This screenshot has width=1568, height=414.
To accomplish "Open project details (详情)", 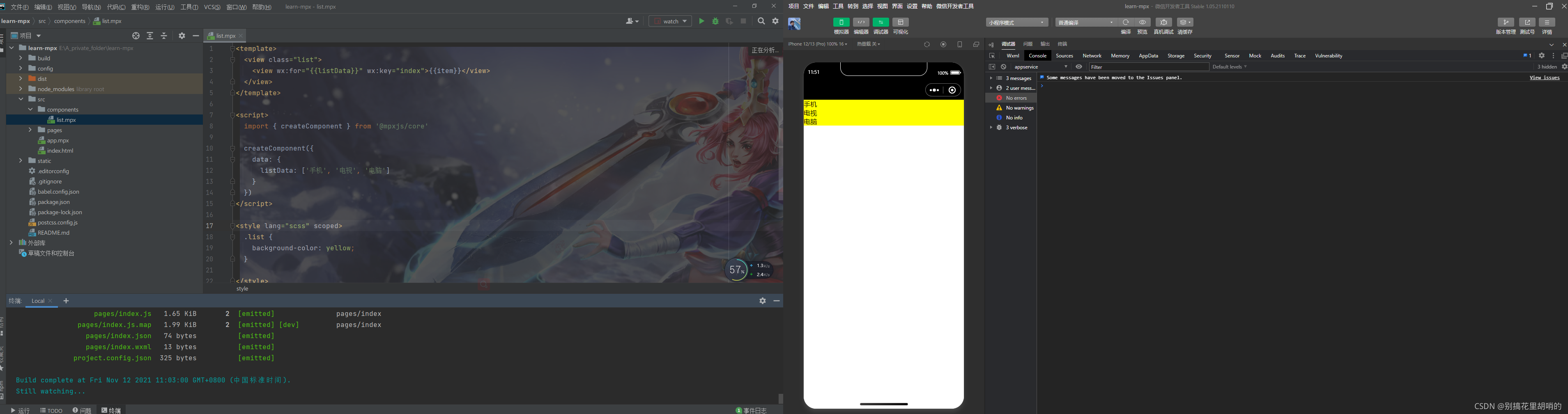I will [x=1547, y=23].
